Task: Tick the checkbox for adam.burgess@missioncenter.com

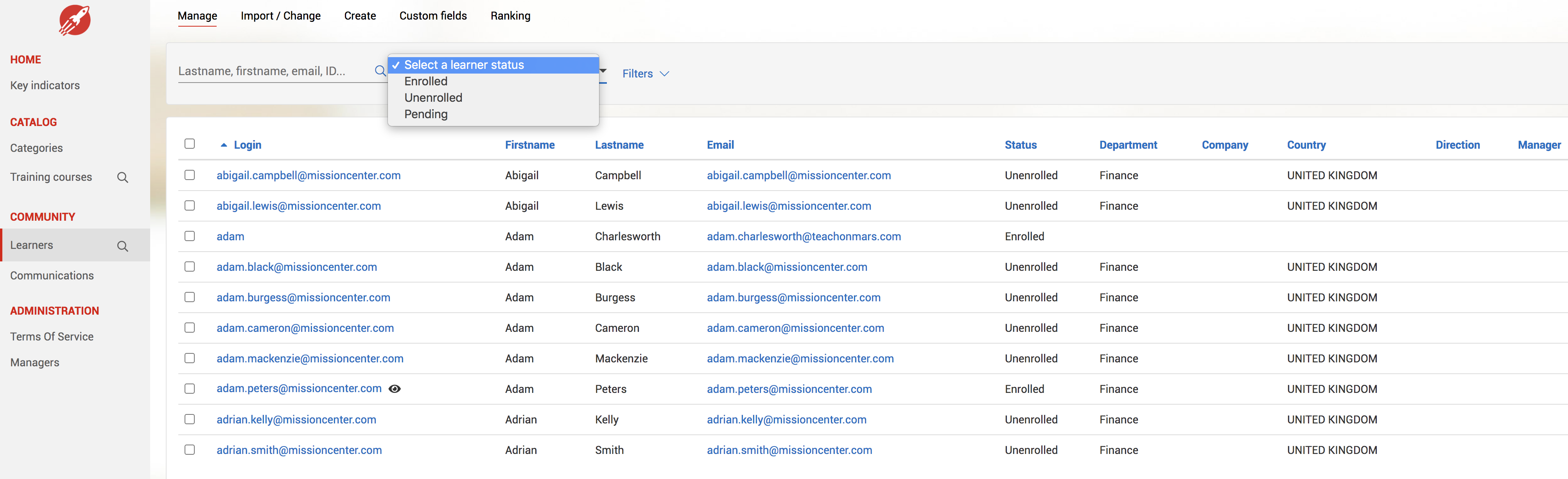Action: [x=189, y=297]
